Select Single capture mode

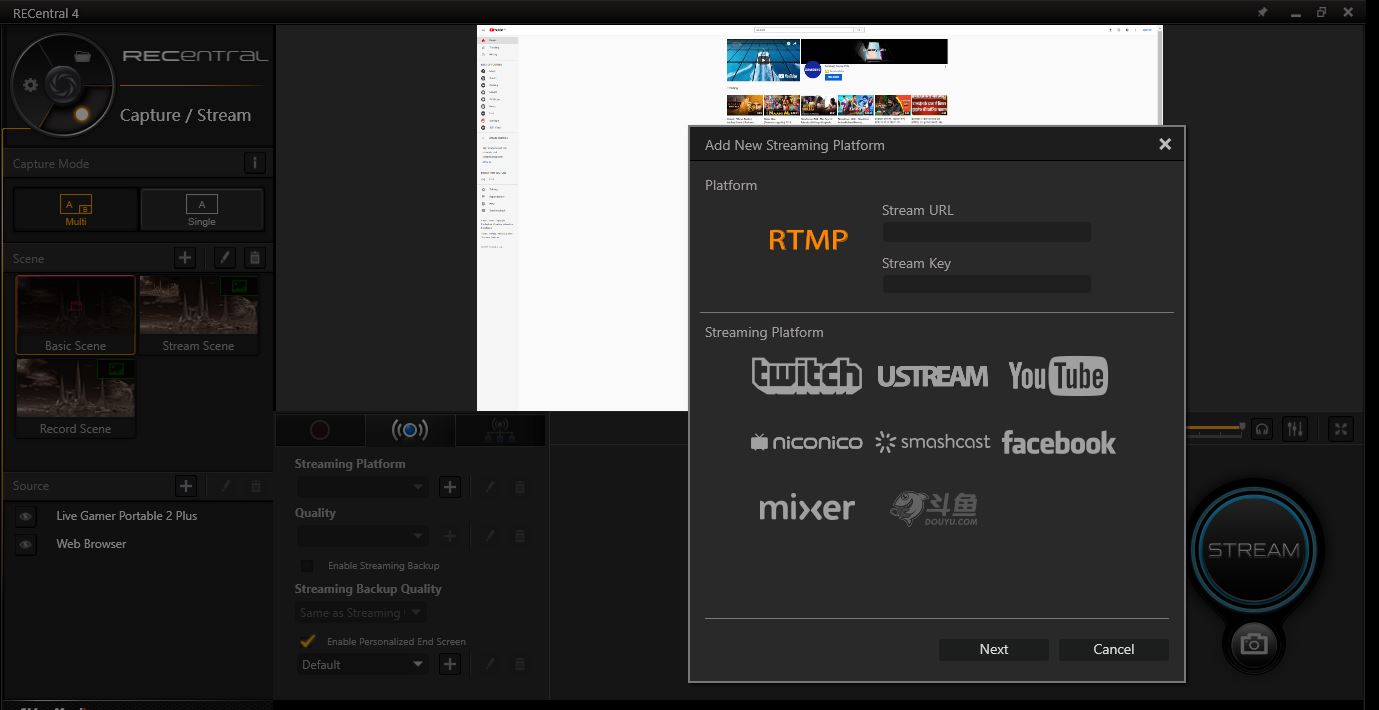202,210
